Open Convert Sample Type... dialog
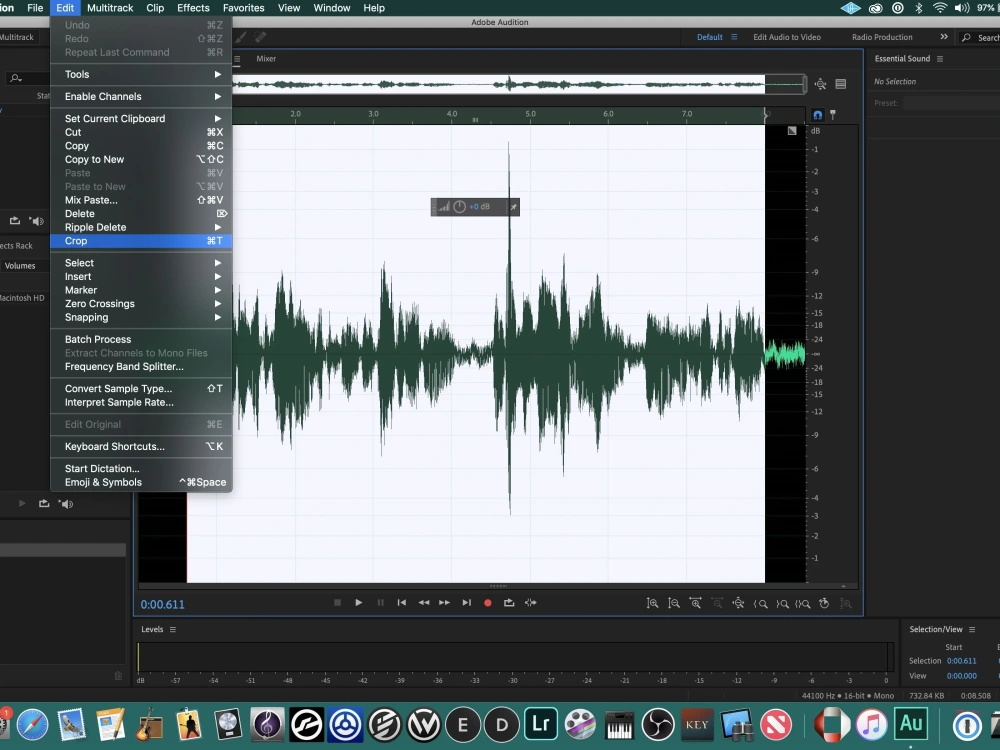The image size is (1000, 750). coord(141,388)
